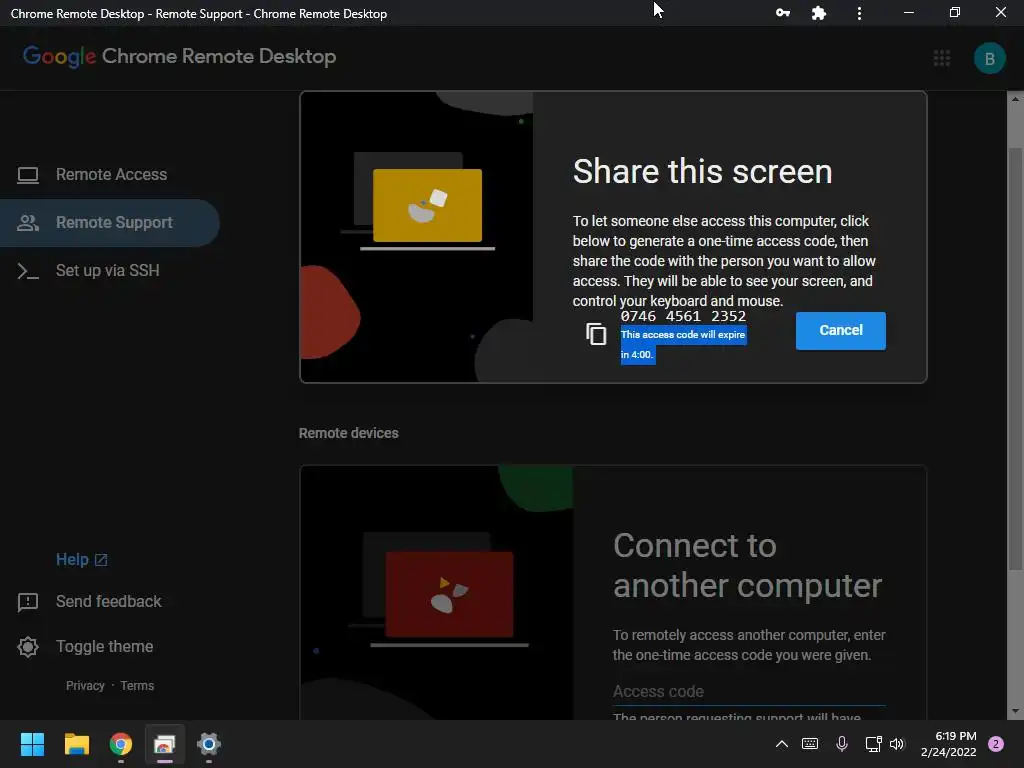
Task: Minimize the Chrome Remote Desktop window
Action: [x=908, y=13]
